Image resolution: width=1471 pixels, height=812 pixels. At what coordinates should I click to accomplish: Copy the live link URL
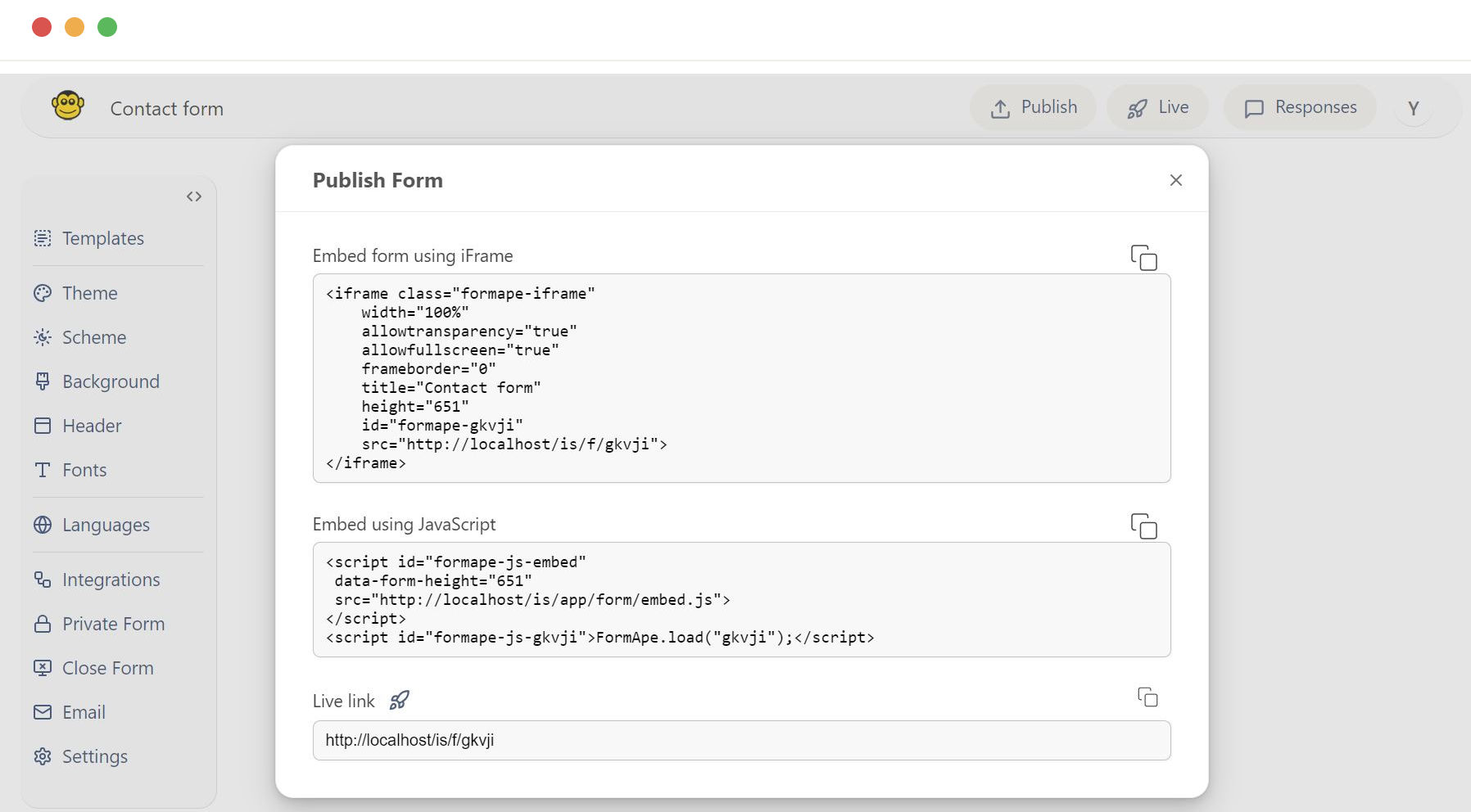[1147, 697]
